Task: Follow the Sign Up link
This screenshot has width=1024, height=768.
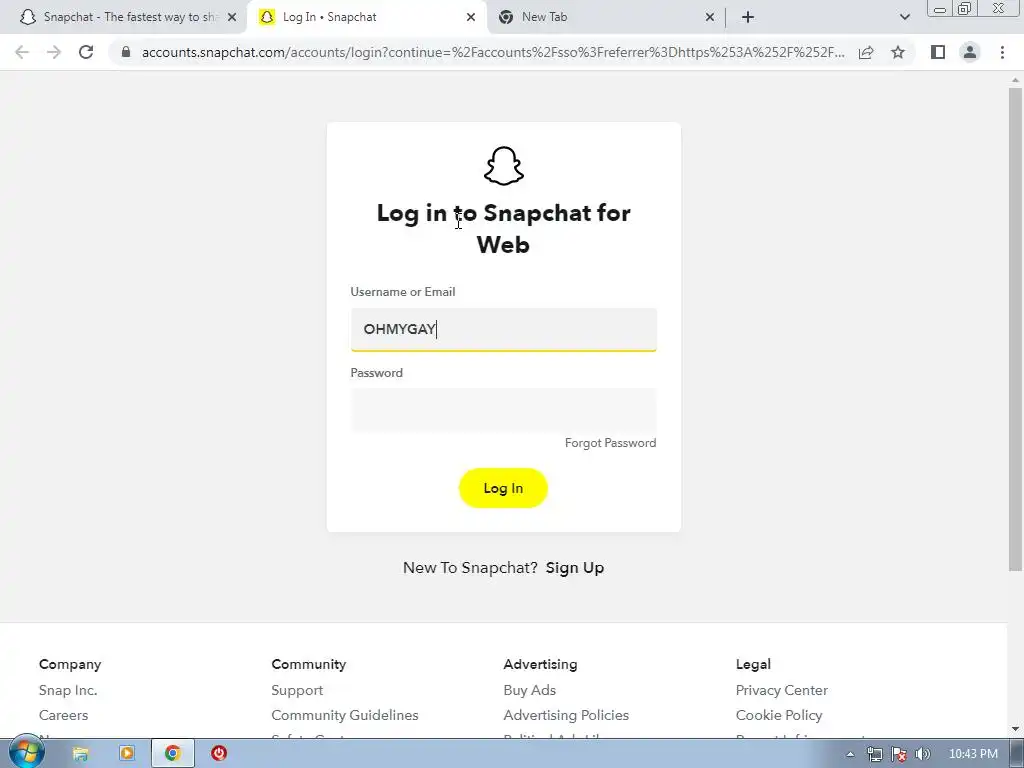Action: tap(575, 568)
